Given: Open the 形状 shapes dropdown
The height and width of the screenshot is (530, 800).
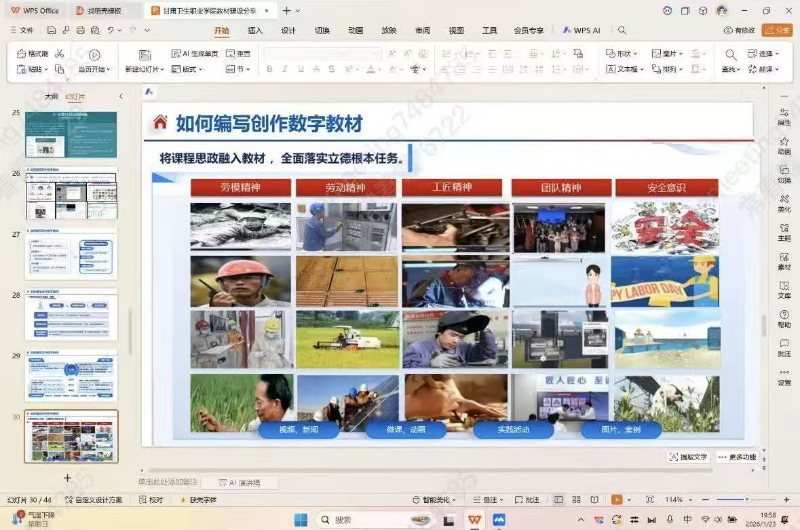Looking at the screenshot, I should coord(625,54).
